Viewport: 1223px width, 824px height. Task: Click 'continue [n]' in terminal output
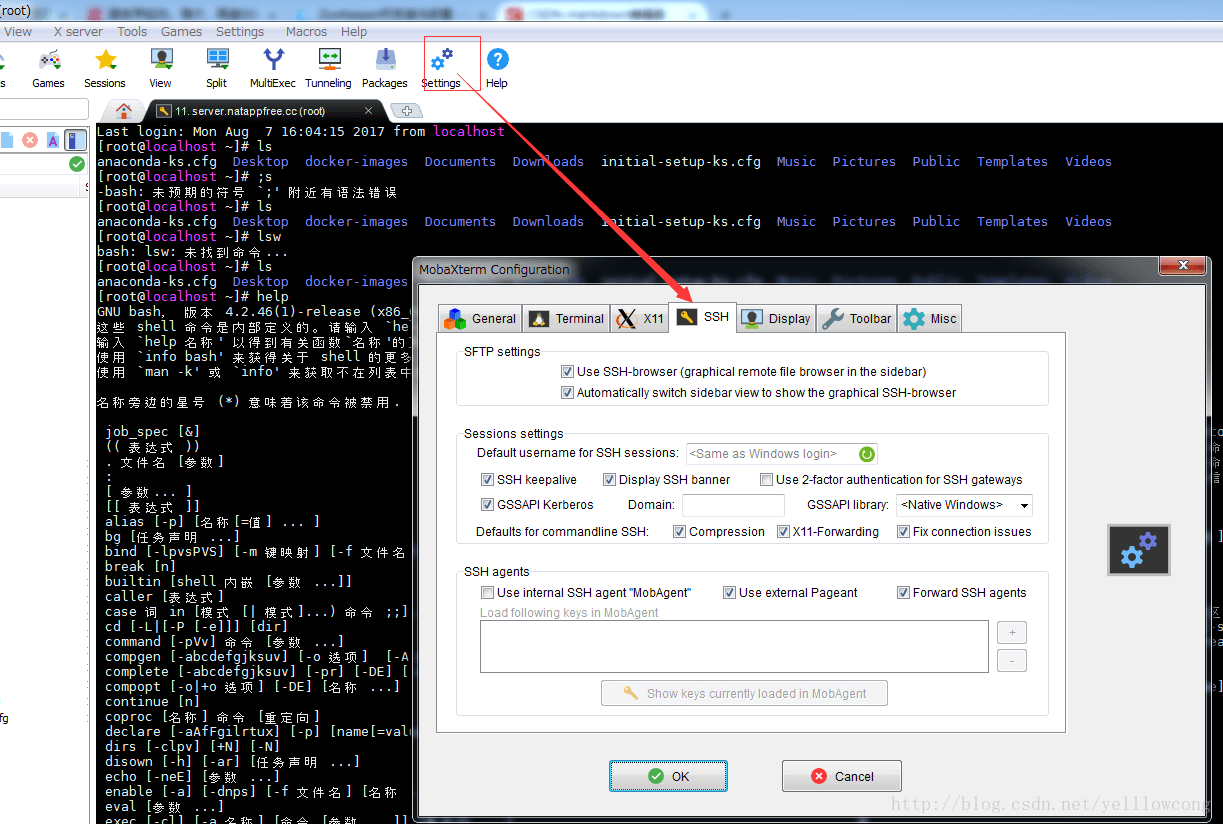(x=153, y=702)
